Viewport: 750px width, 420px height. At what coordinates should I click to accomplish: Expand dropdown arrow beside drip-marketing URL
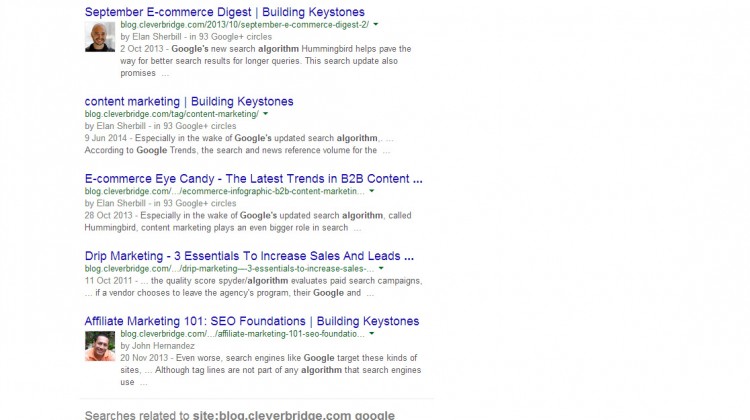[381, 268]
